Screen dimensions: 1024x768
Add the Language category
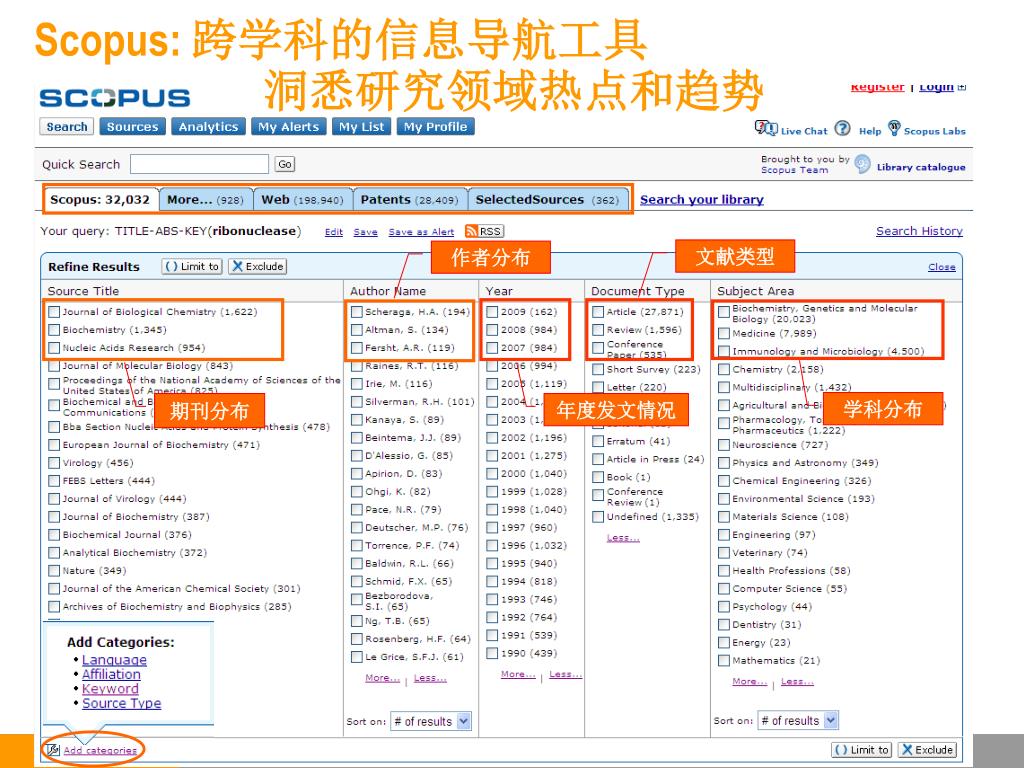coord(114,660)
